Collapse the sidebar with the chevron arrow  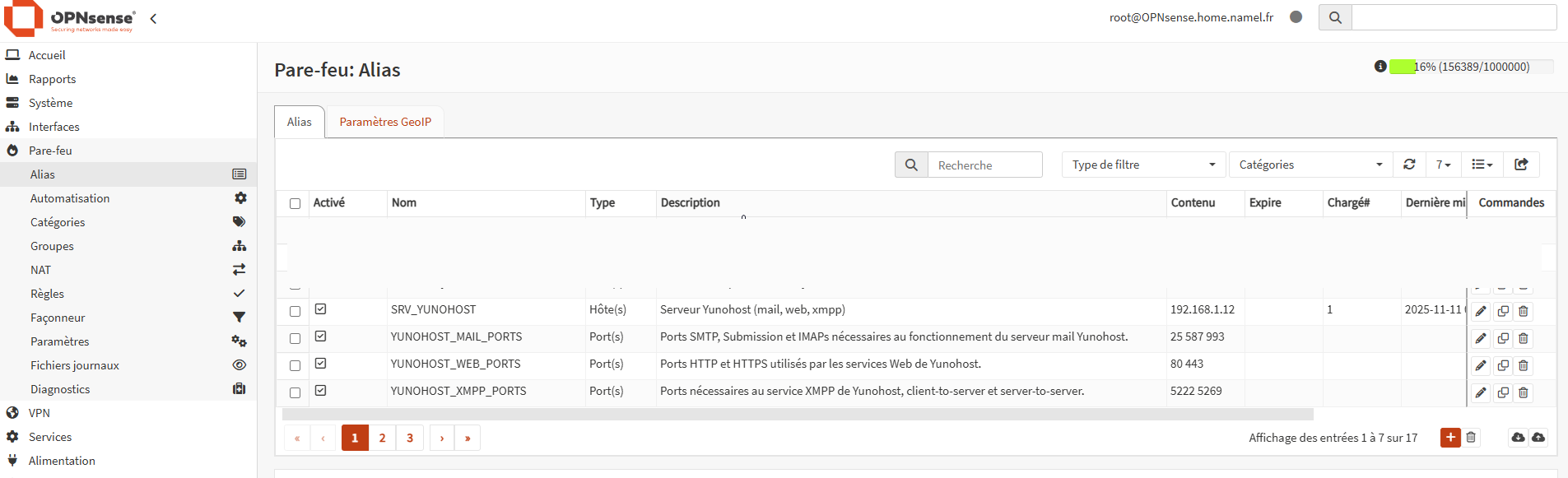click(153, 18)
